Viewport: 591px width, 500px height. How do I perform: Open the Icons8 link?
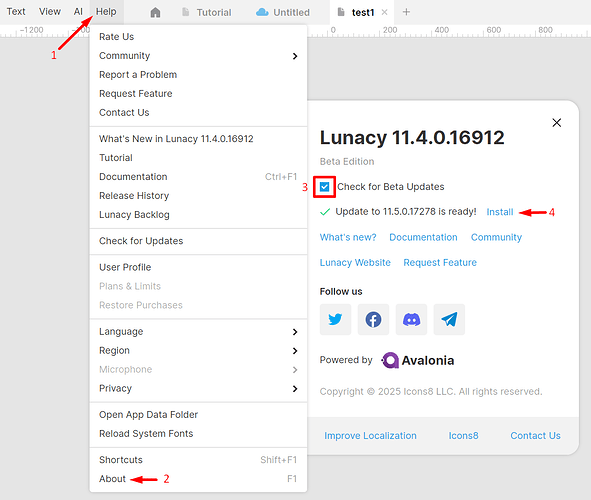463,436
